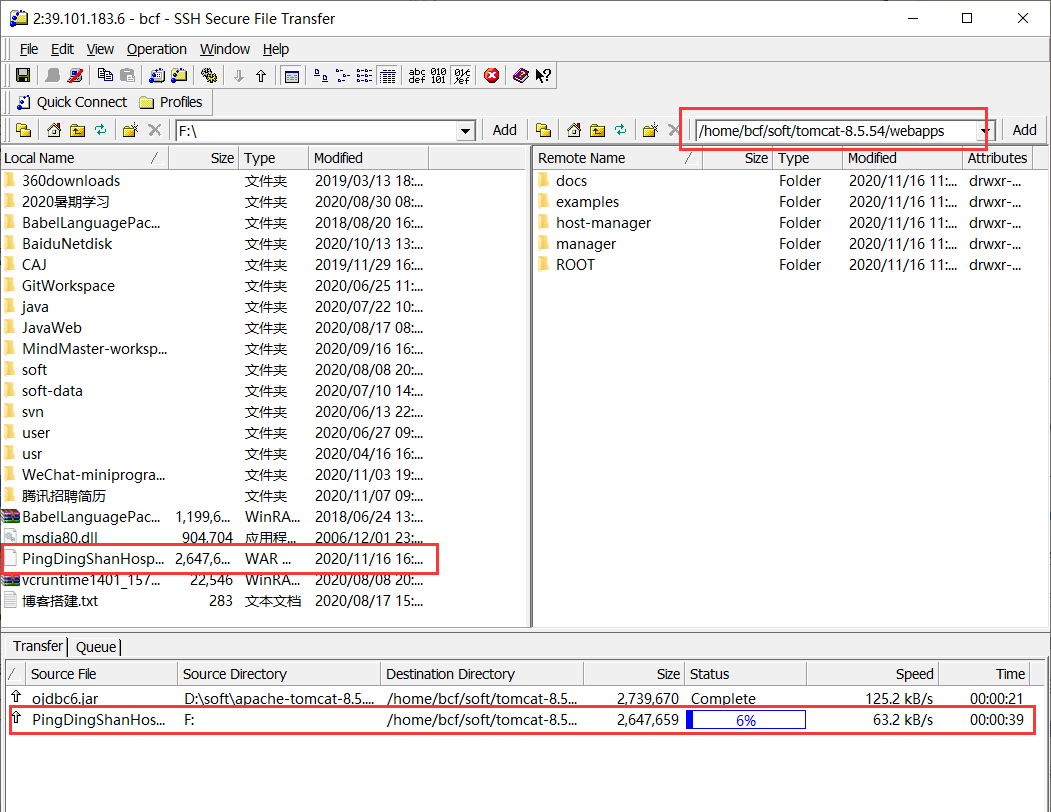Open the Operation menu
The height and width of the screenshot is (812, 1051).
click(156, 49)
